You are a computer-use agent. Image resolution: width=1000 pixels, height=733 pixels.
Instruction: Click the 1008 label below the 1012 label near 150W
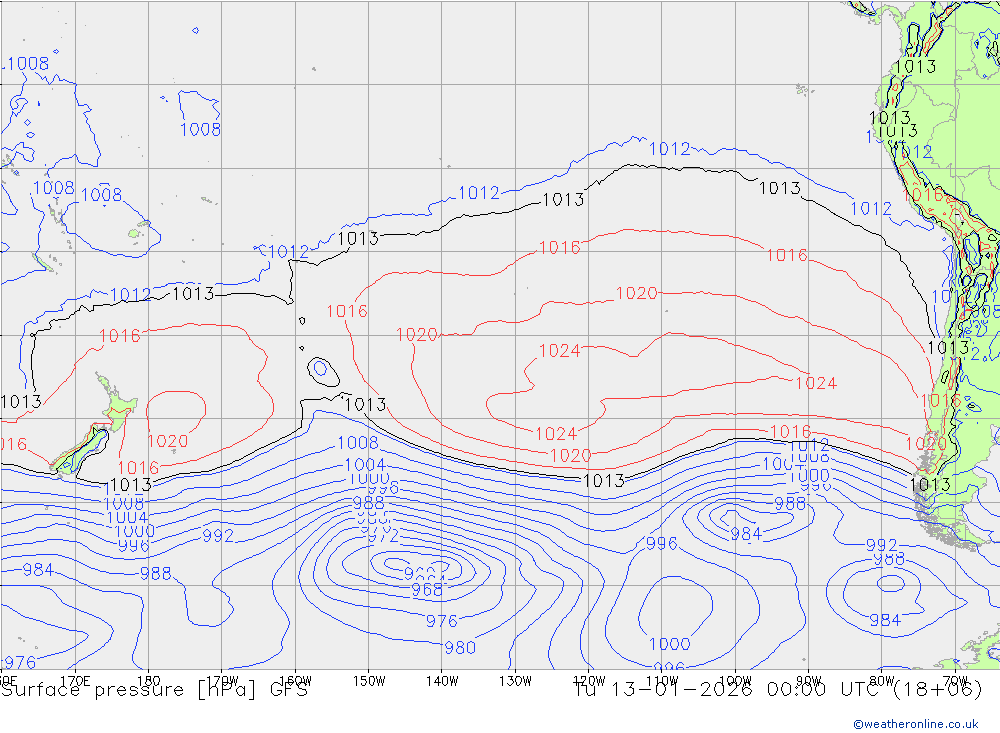358,443
